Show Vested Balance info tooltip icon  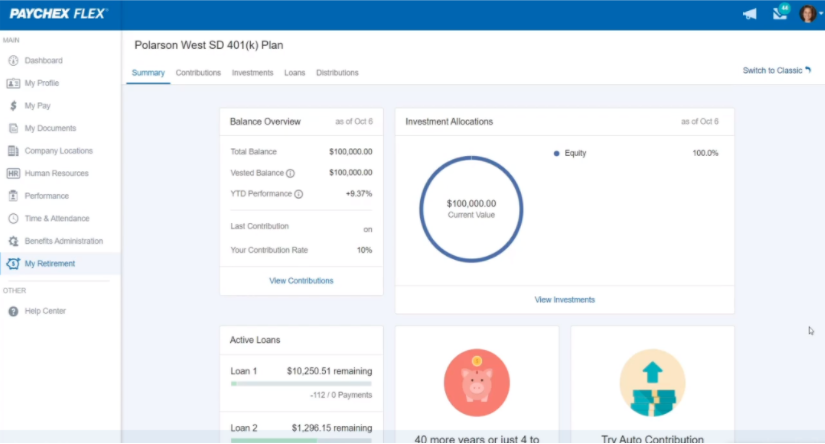pos(291,173)
